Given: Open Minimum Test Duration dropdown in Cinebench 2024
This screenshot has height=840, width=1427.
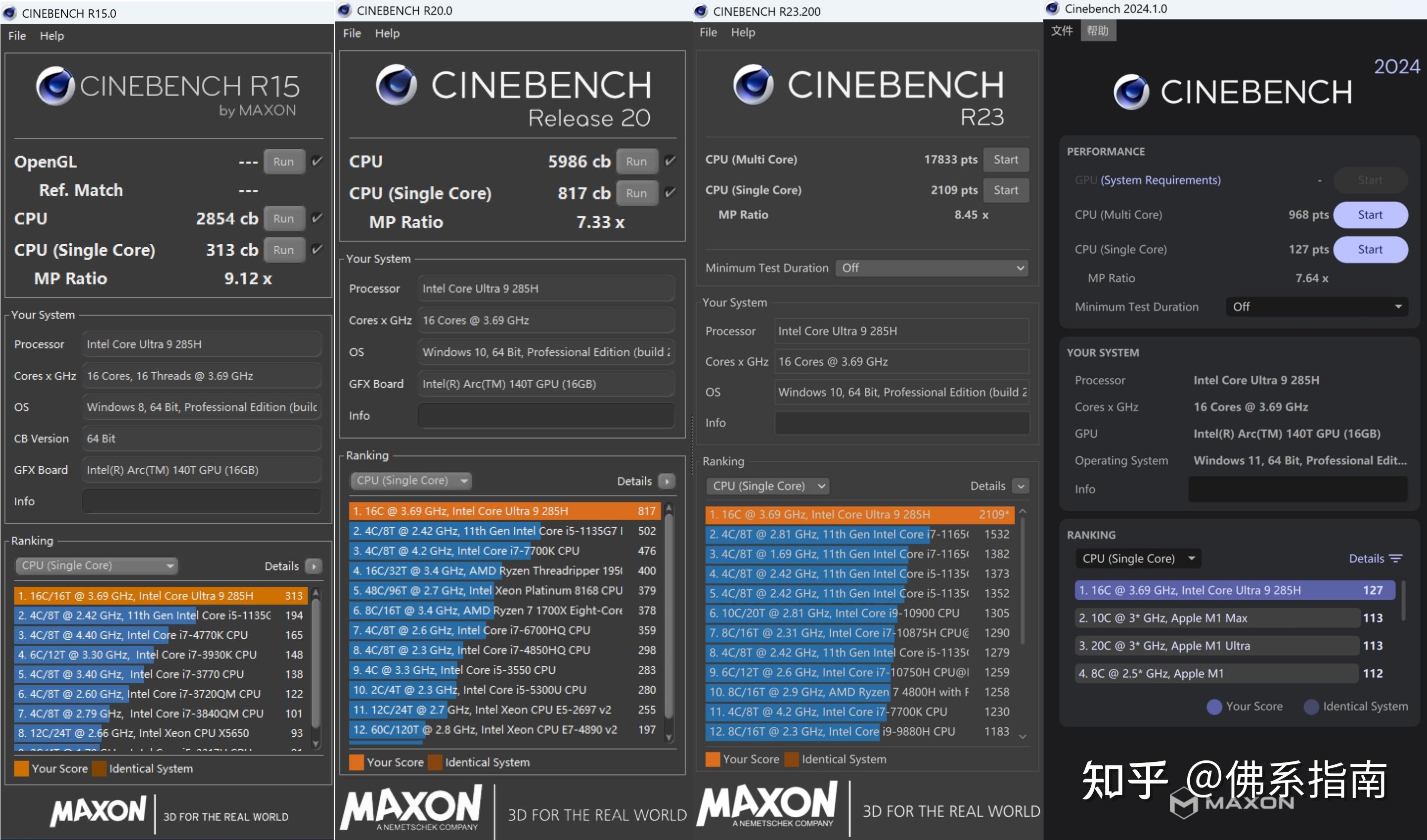Looking at the screenshot, I should [1317, 307].
